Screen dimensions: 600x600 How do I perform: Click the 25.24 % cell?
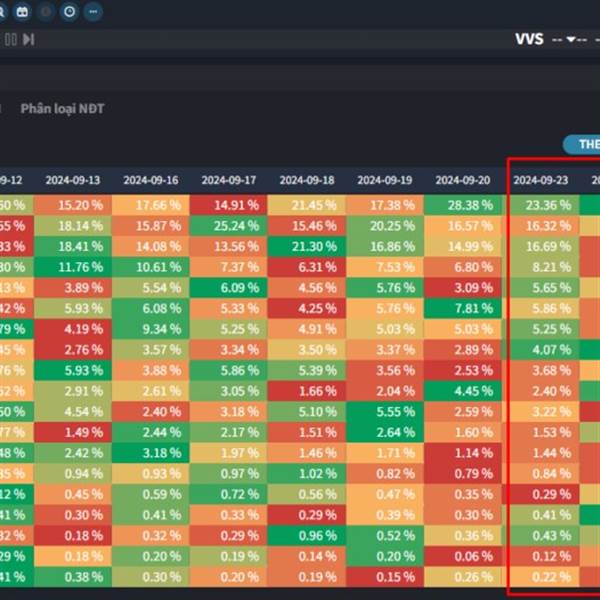point(229,226)
